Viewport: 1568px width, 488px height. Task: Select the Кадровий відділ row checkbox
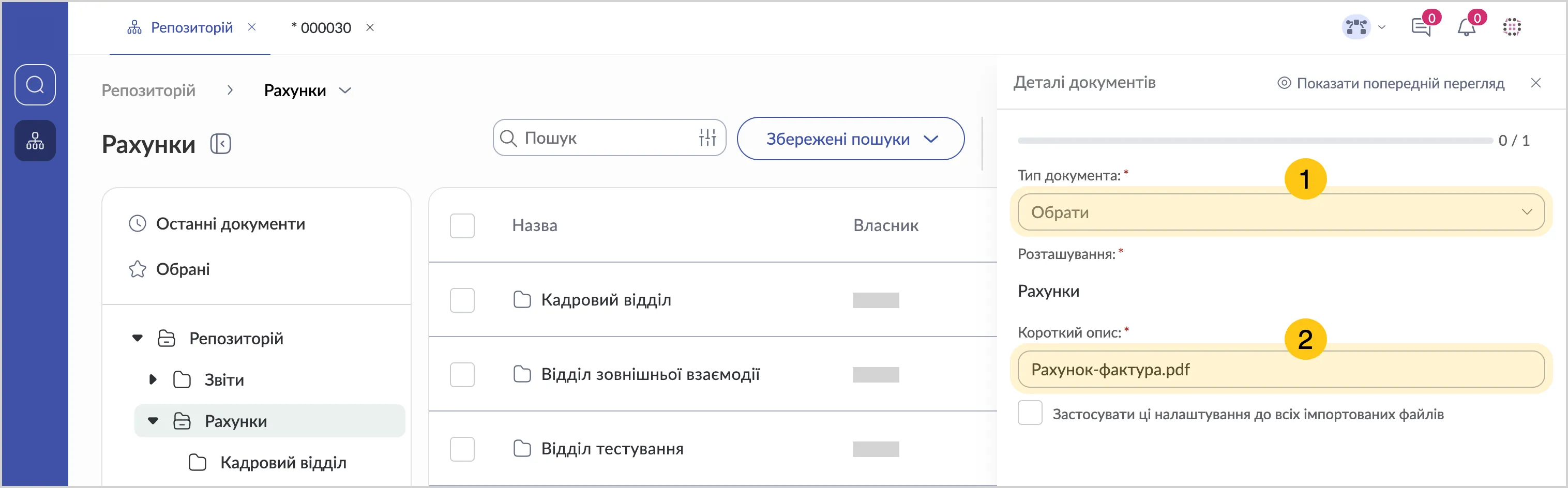[x=462, y=300]
